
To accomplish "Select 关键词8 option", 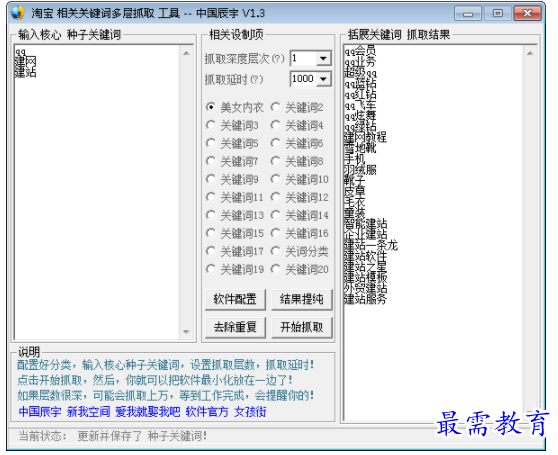I will pos(275,162).
